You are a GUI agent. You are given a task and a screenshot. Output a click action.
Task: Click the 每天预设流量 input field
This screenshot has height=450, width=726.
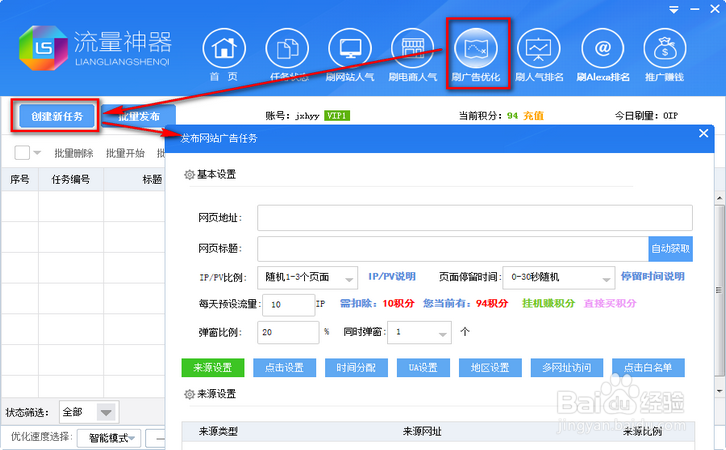click(x=288, y=305)
